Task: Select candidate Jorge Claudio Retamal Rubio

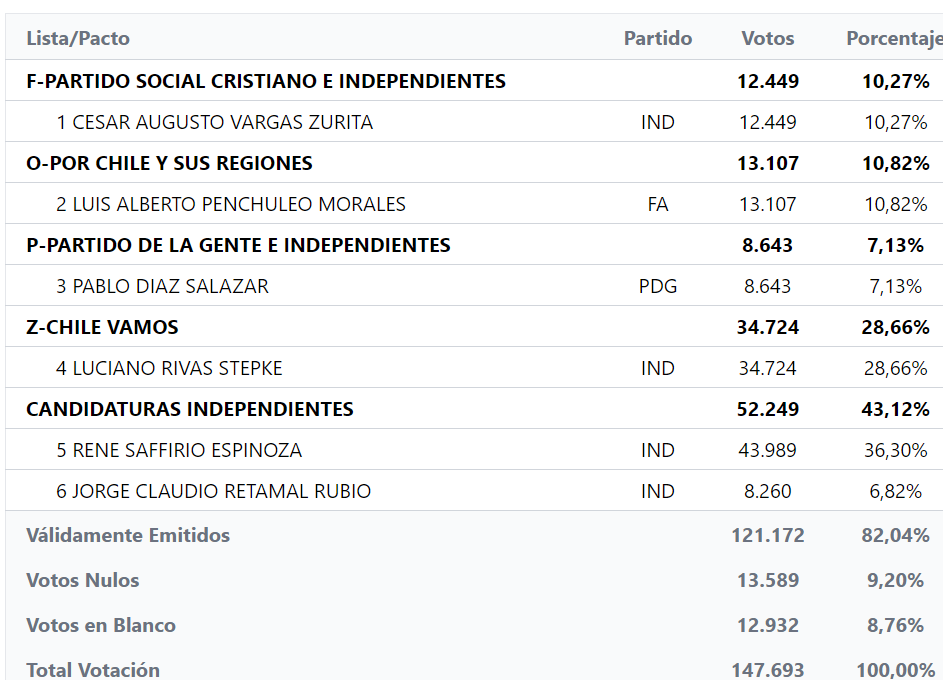Action: tap(213, 491)
